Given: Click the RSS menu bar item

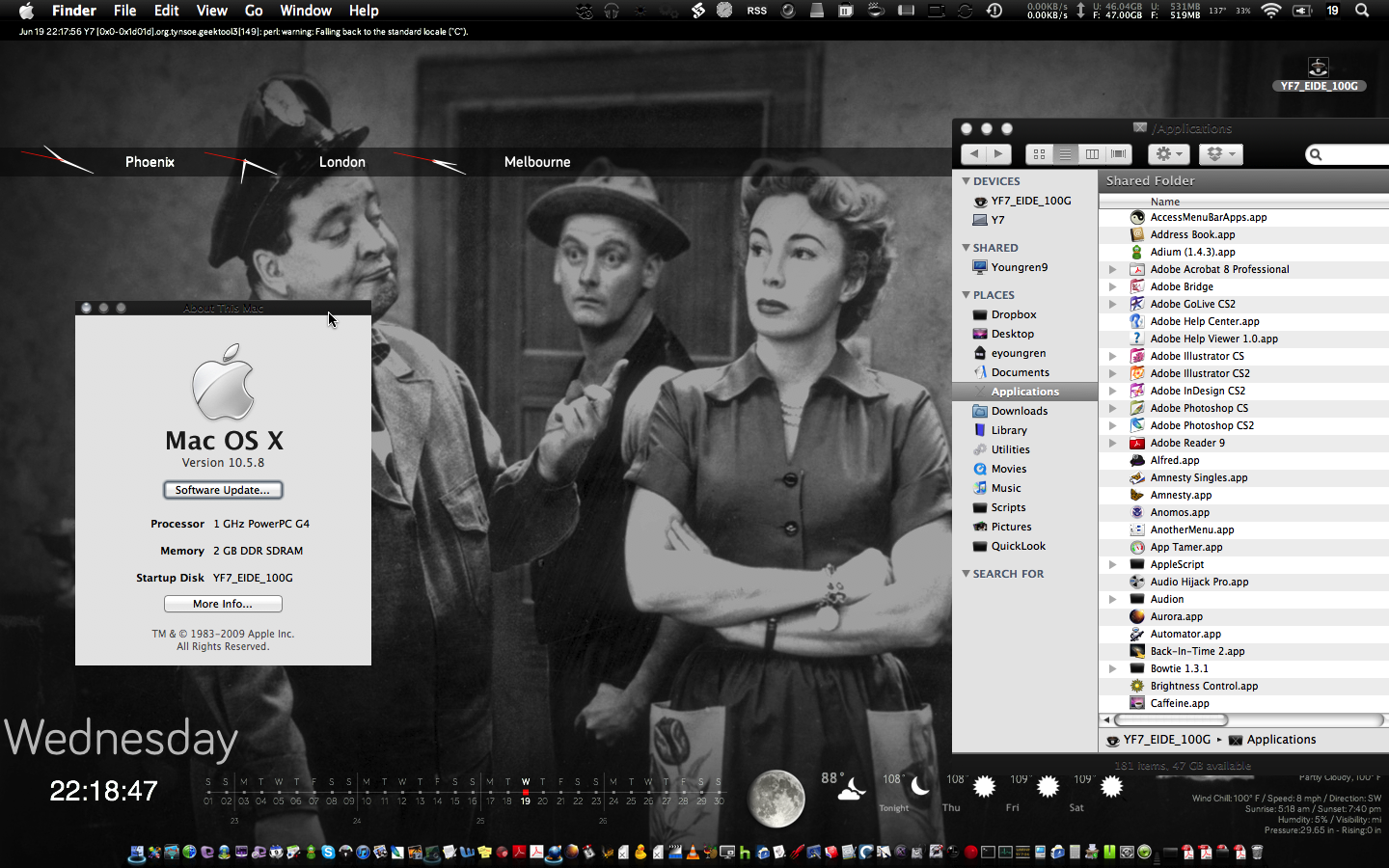Looking at the screenshot, I should pyautogui.click(x=757, y=11).
